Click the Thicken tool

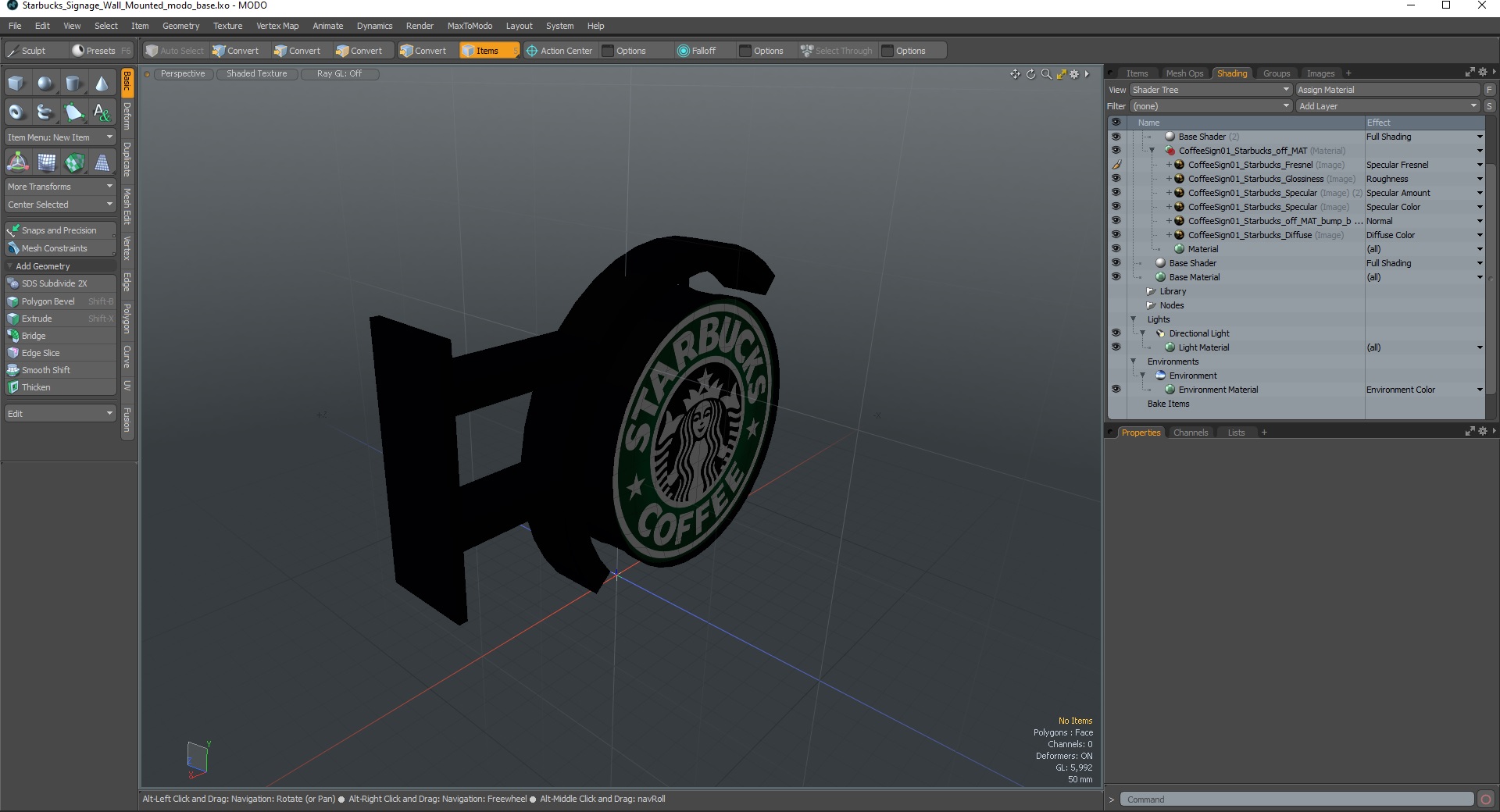(60, 387)
